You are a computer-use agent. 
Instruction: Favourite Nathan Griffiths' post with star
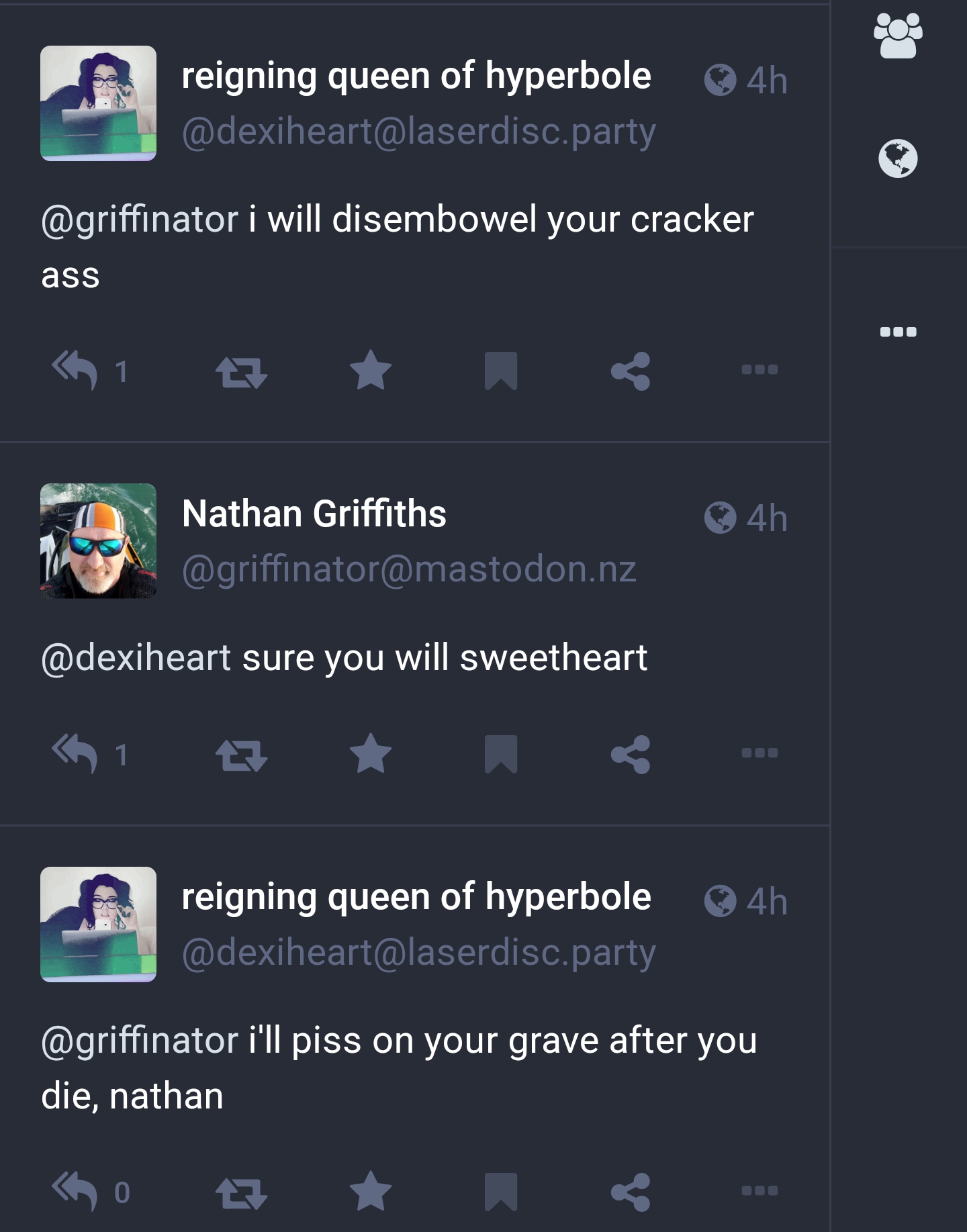tap(371, 753)
